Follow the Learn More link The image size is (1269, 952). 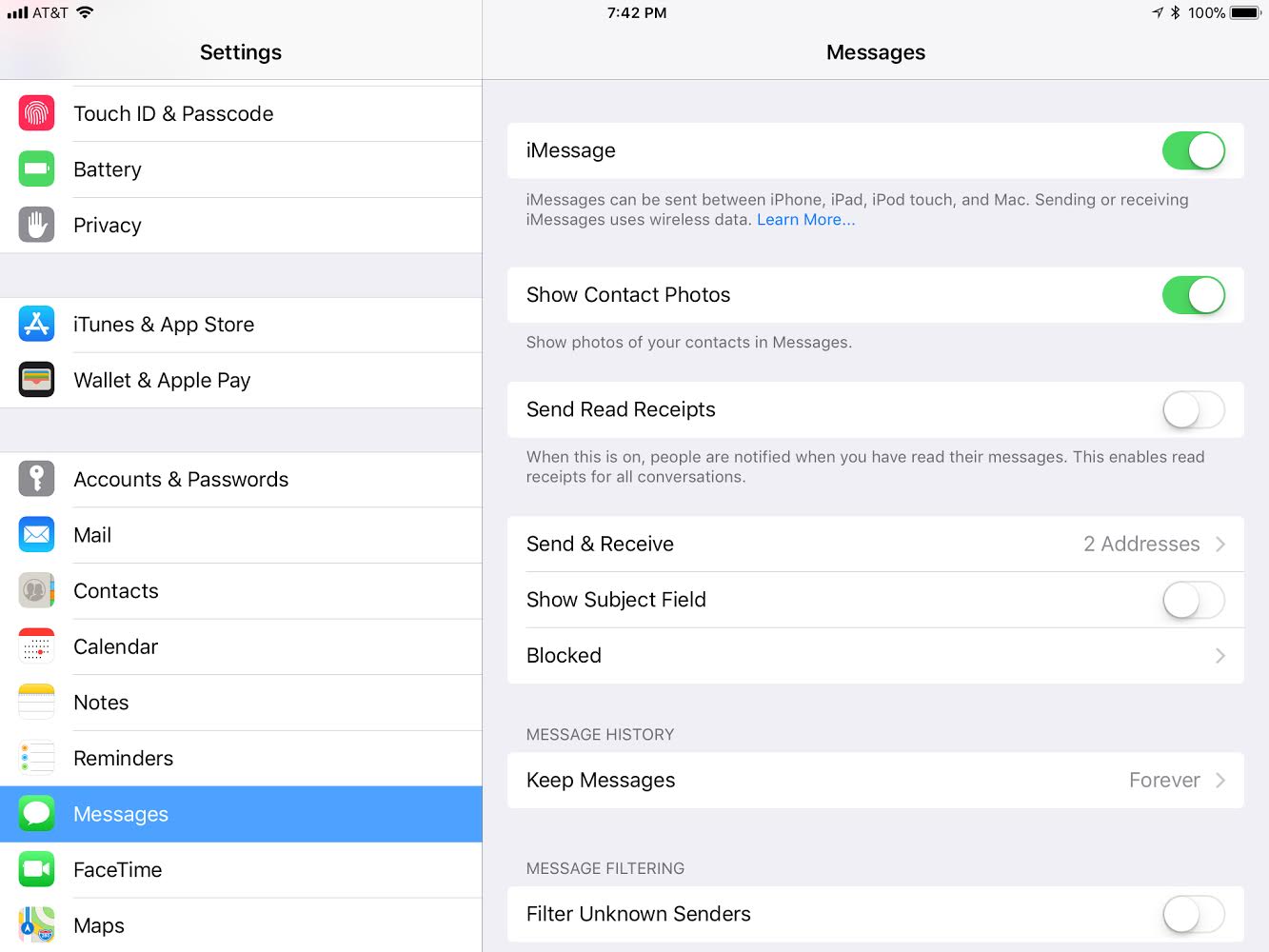click(x=805, y=220)
